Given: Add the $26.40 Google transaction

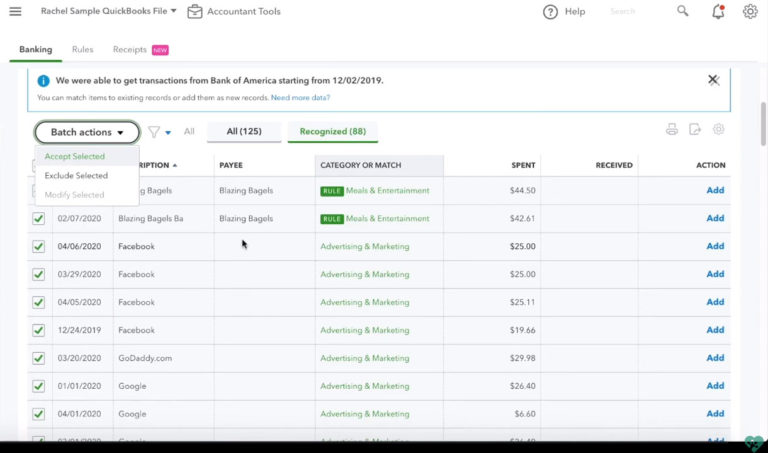Looking at the screenshot, I should click(x=715, y=385).
